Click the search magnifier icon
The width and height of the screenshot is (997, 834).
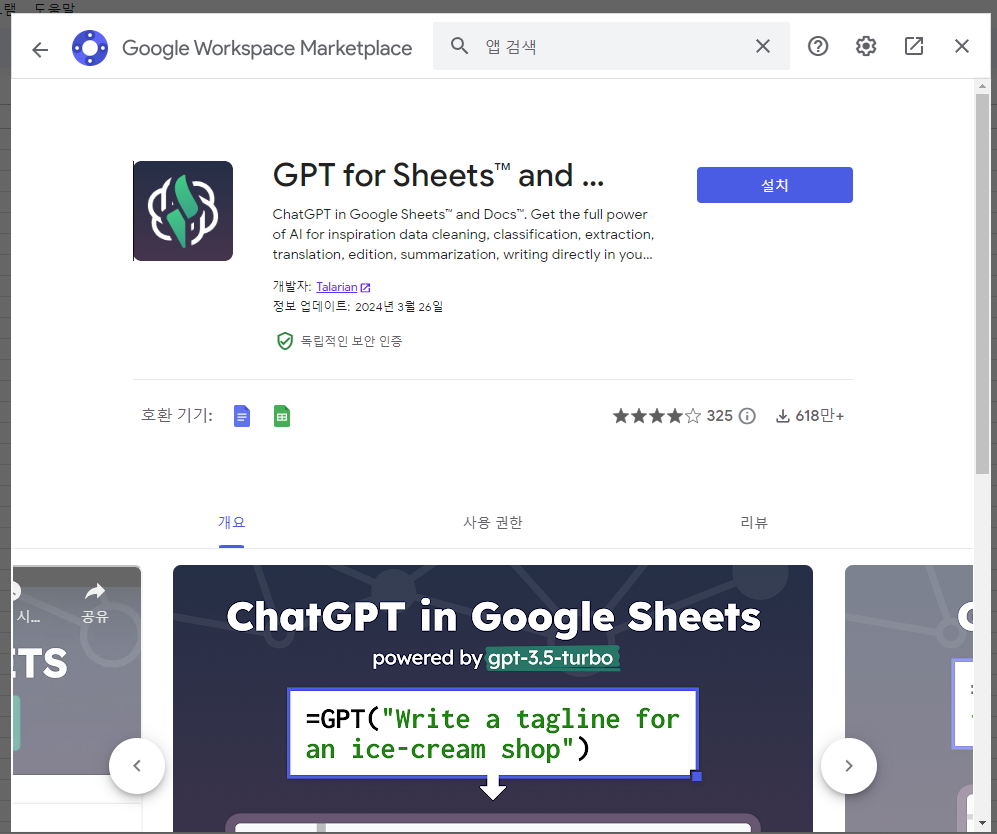coord(459,46)
